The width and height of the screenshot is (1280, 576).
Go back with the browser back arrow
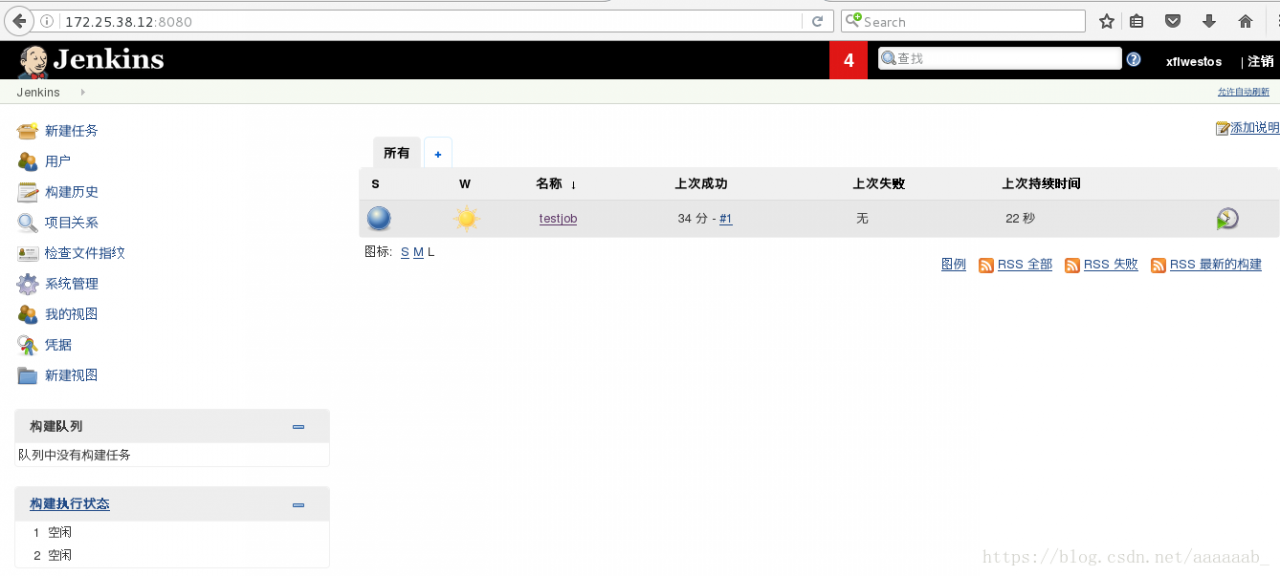tap(20, 21)
